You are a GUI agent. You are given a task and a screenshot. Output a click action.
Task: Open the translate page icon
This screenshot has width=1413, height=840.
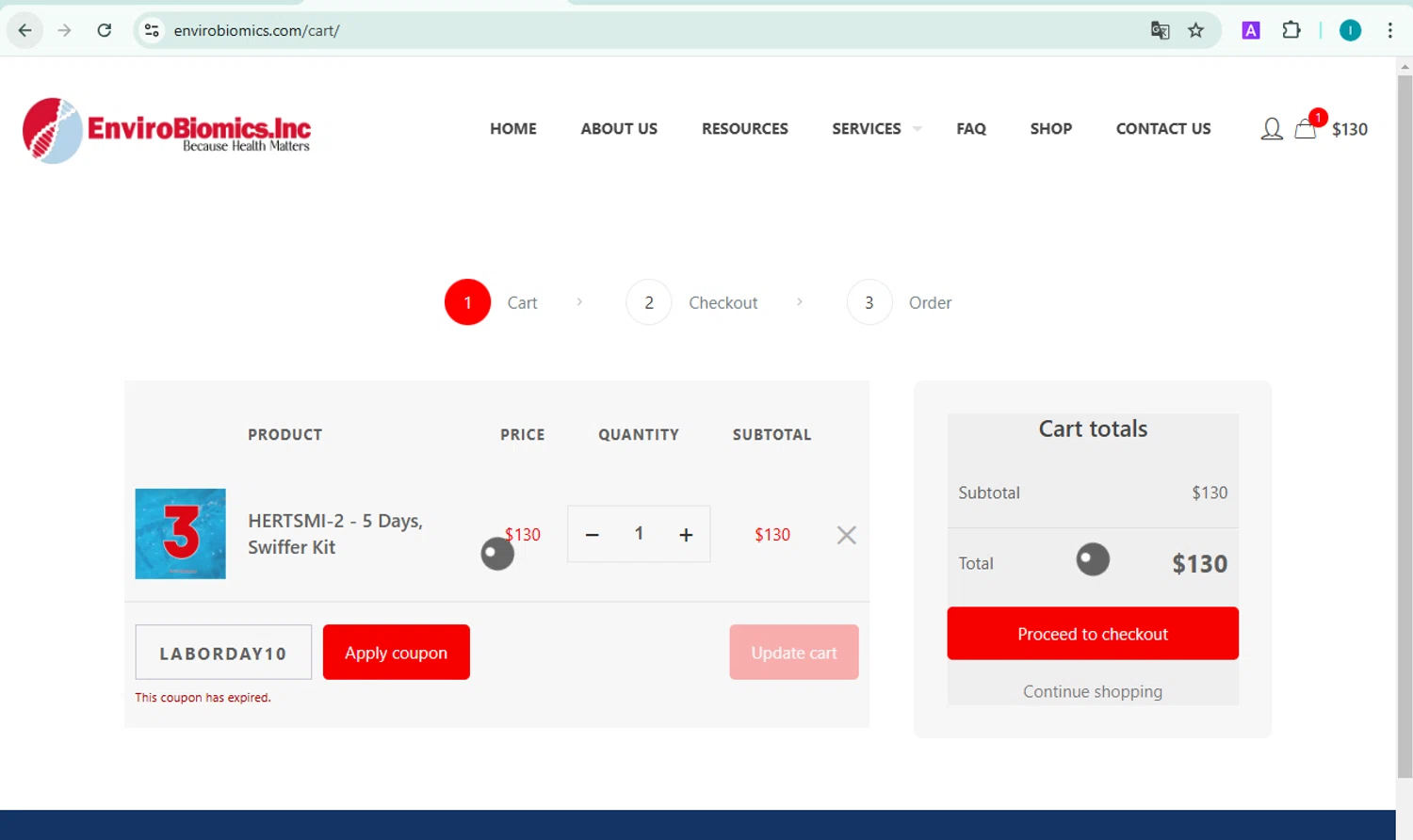click(1160, 30)
